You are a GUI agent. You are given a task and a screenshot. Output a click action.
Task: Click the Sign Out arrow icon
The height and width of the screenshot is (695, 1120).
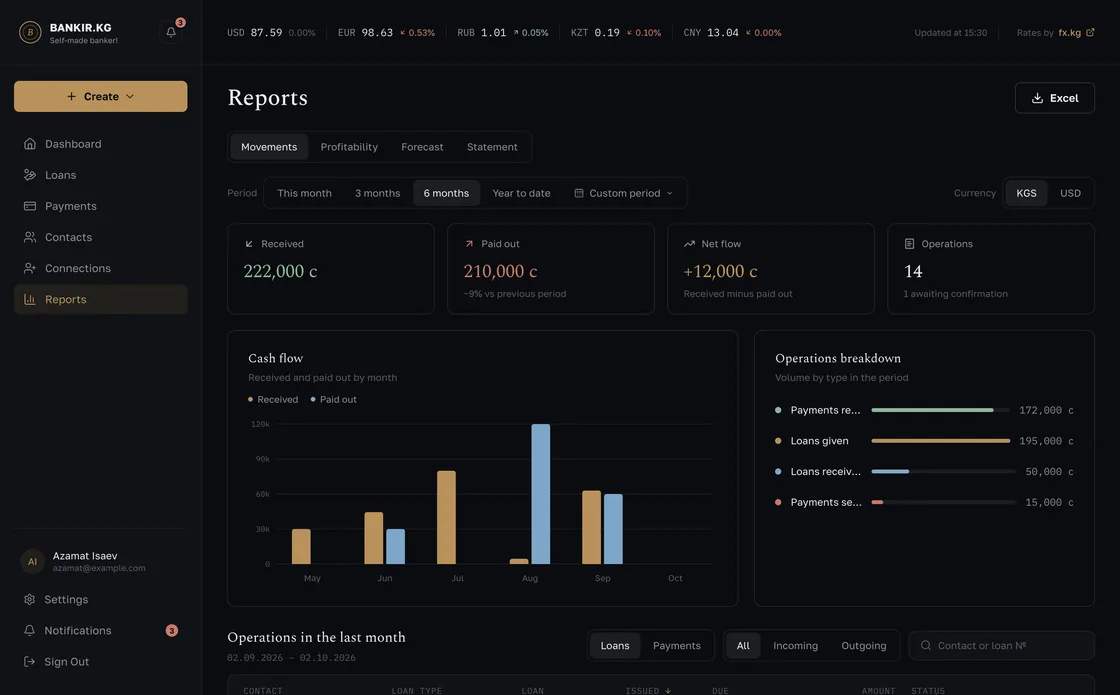29,661
